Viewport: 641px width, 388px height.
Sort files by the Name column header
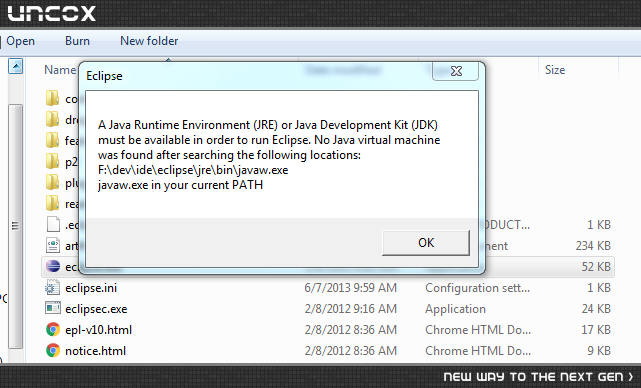(x=60, y=70)
